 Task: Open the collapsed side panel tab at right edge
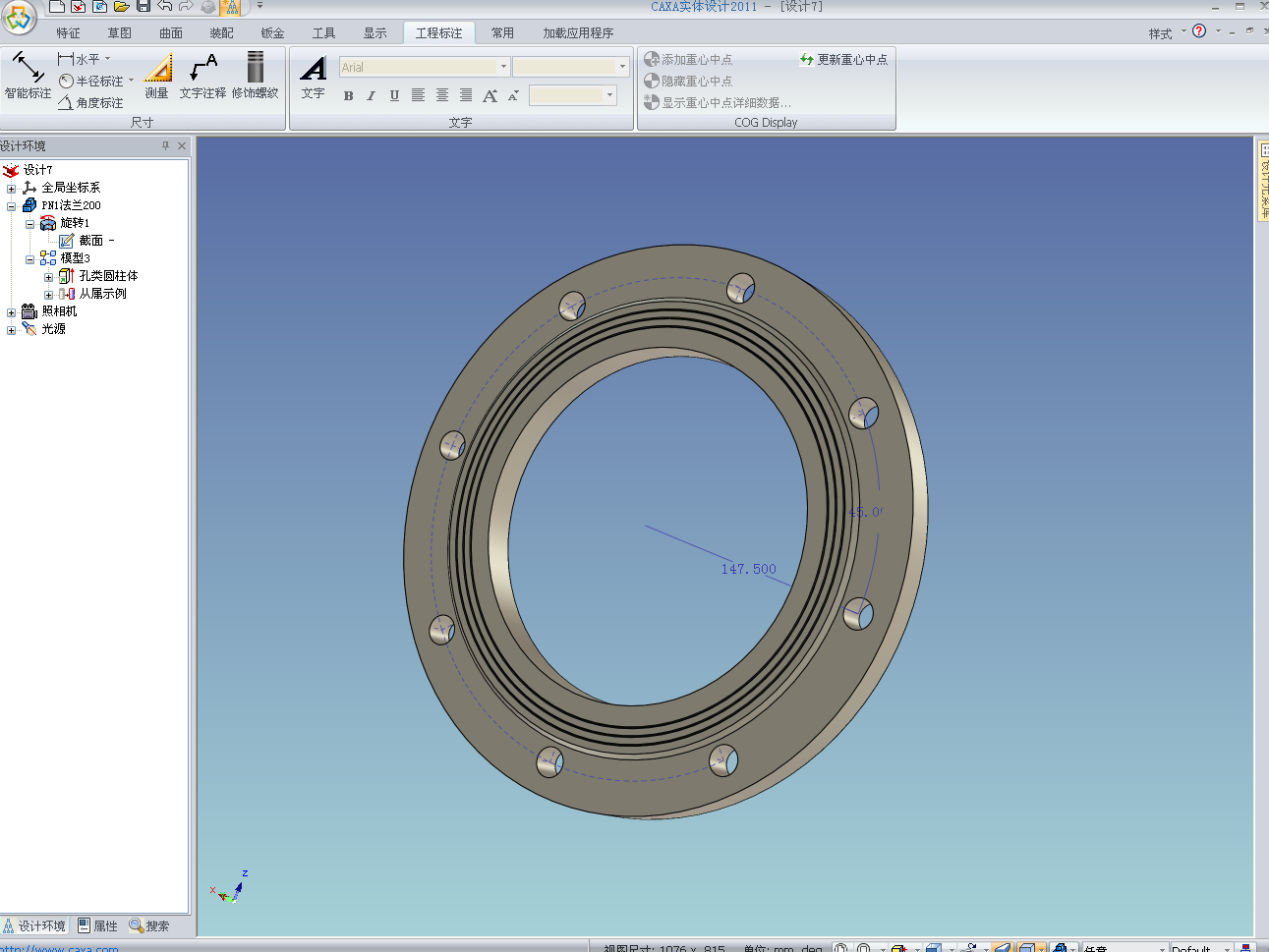(x=1263, y=181)
